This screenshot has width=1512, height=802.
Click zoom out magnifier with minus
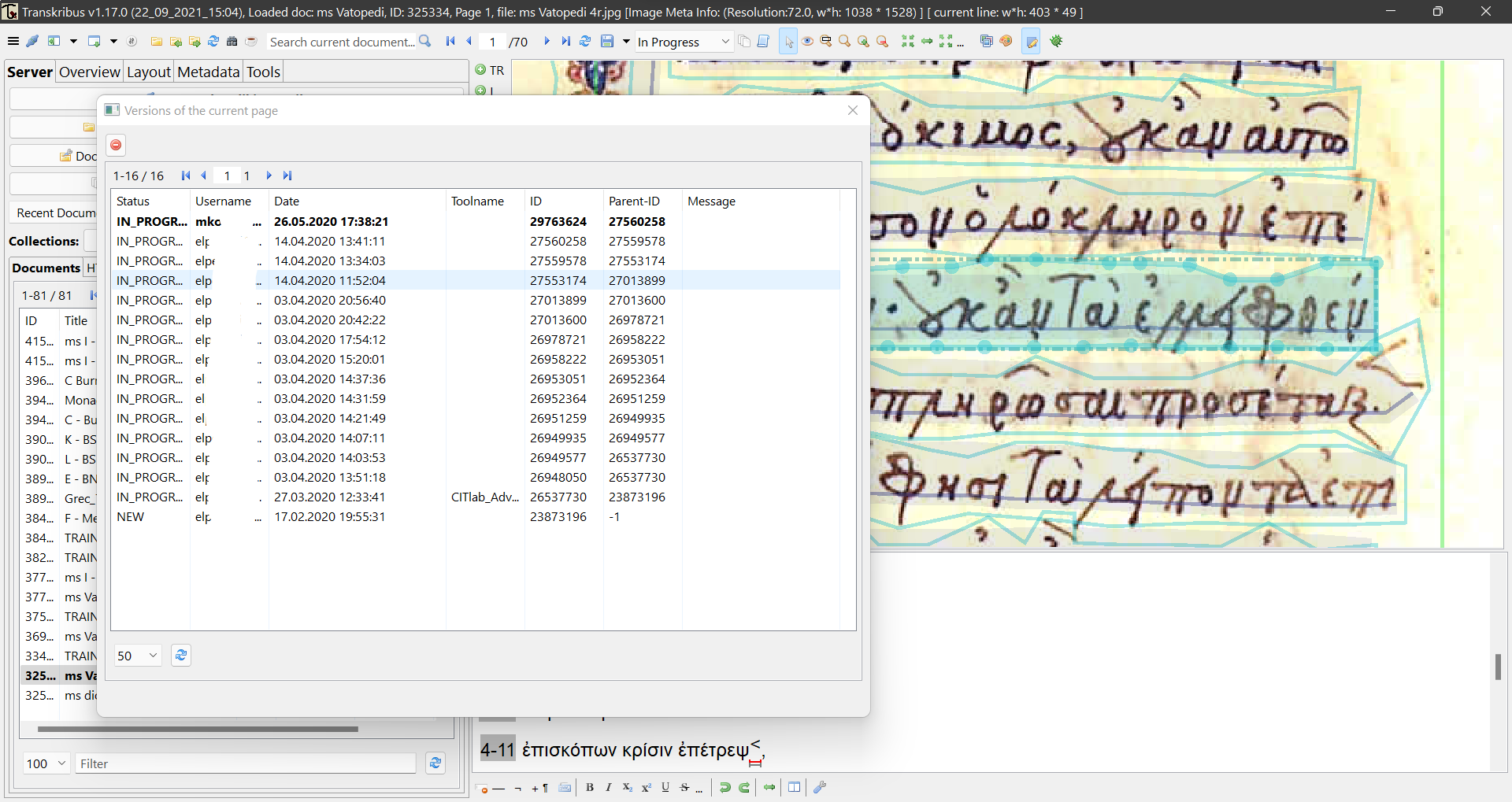[x=883, y=41]
